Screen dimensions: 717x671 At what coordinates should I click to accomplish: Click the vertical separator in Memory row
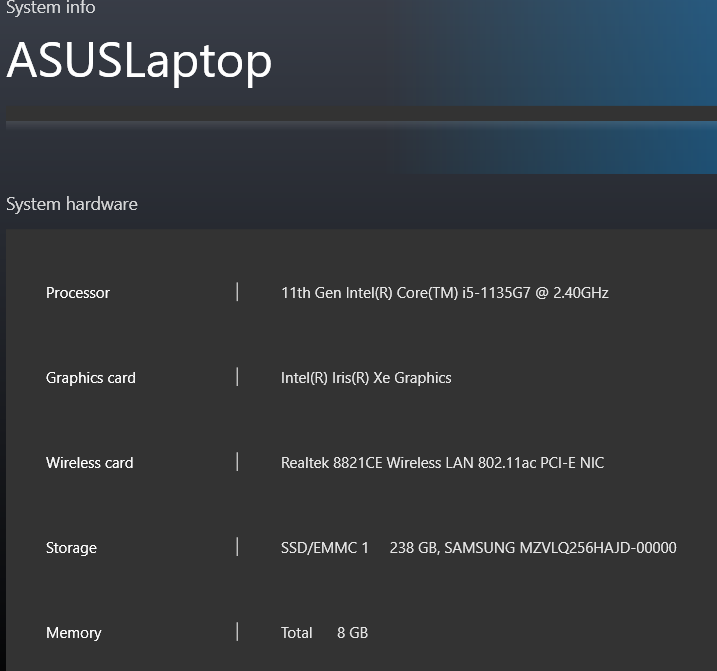(237, 632)
